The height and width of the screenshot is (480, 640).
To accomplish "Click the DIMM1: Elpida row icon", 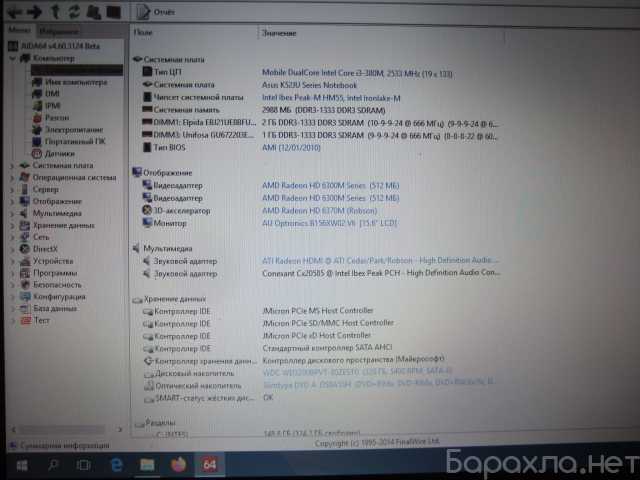I will (x=147, y=122).
